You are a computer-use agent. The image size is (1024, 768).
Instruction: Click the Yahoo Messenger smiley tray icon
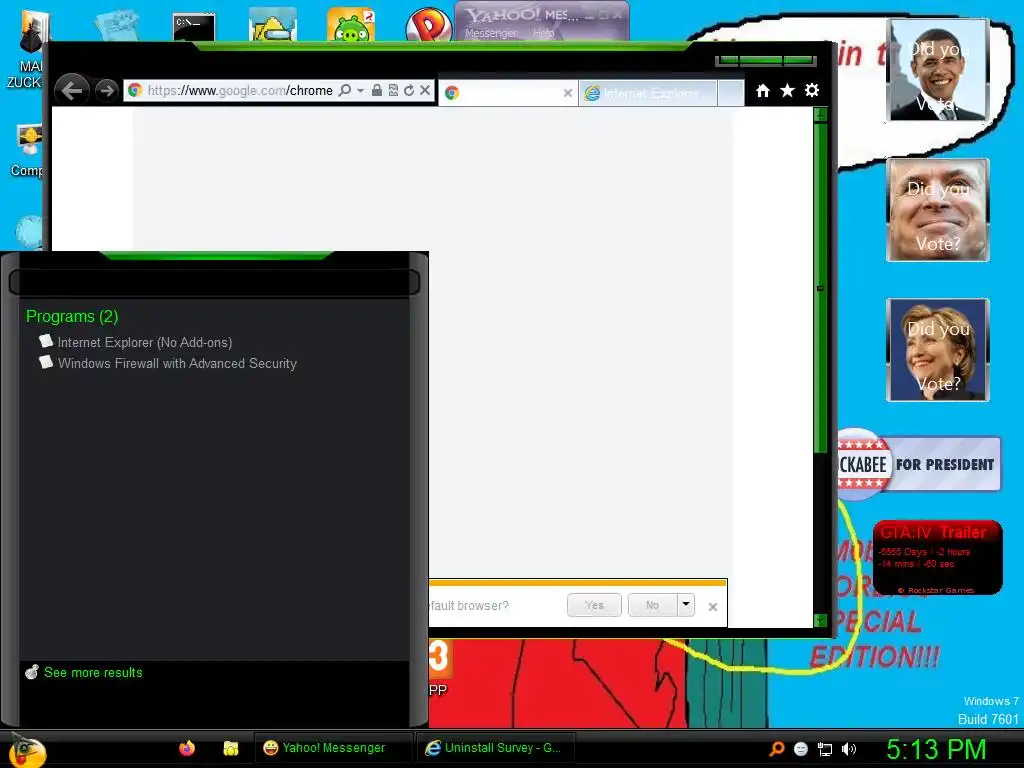(x=801, y=749)
